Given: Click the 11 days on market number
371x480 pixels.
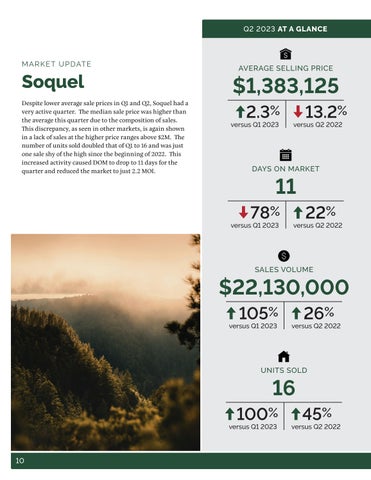Looking at the screenshot, I should tap(286, 186).
